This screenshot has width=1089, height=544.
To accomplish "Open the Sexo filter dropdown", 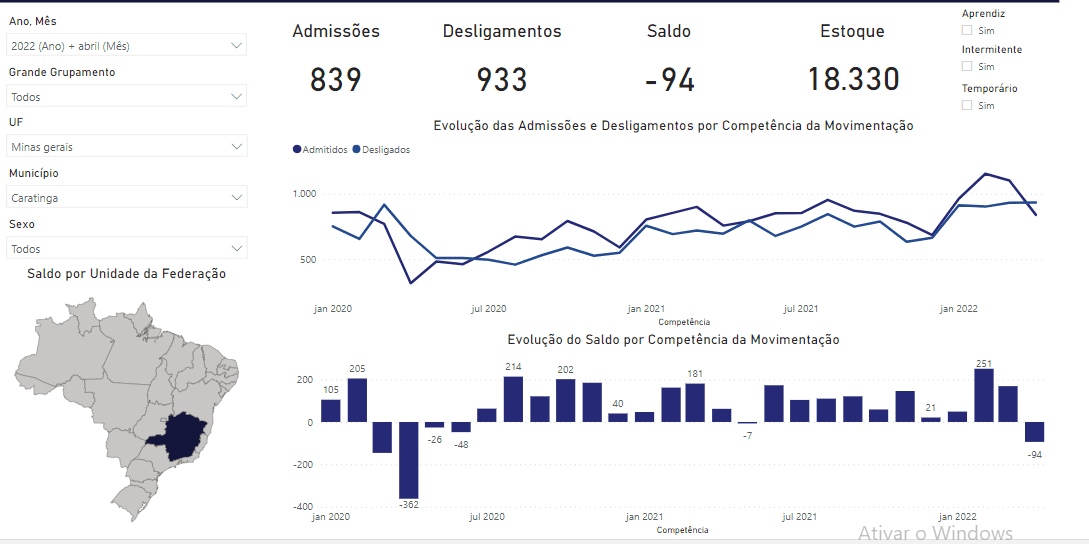I will click(126, 249).
